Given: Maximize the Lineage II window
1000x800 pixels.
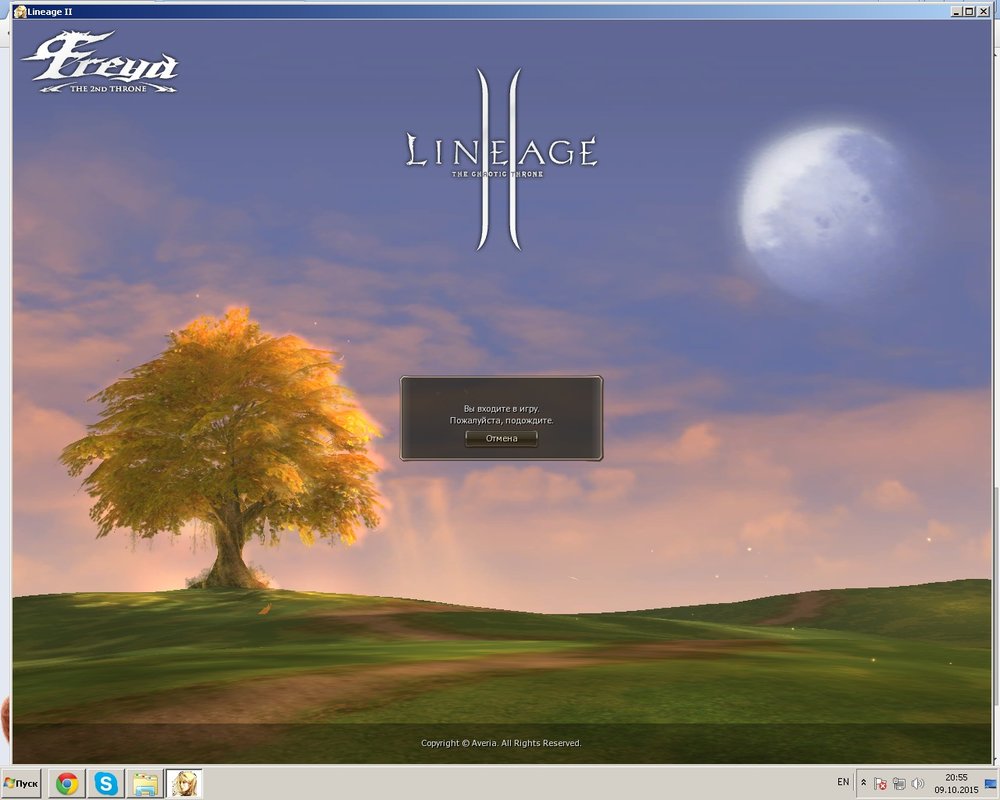Looking at the screenshot, I should [x=970, y=10].
